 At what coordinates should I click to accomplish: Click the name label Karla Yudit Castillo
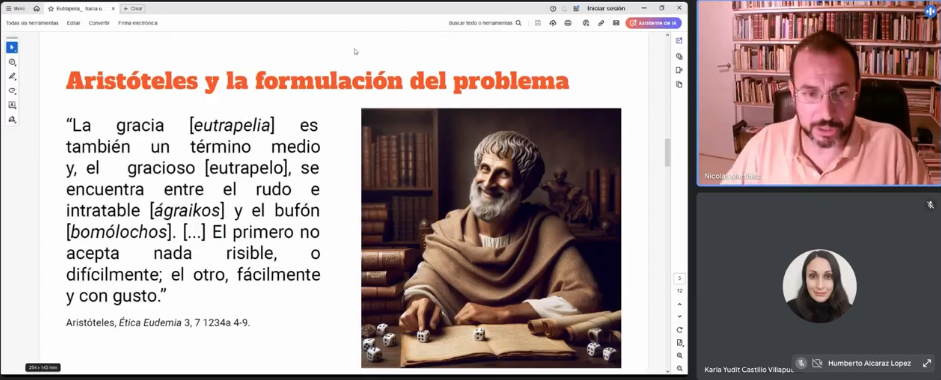tap(748, 370)
